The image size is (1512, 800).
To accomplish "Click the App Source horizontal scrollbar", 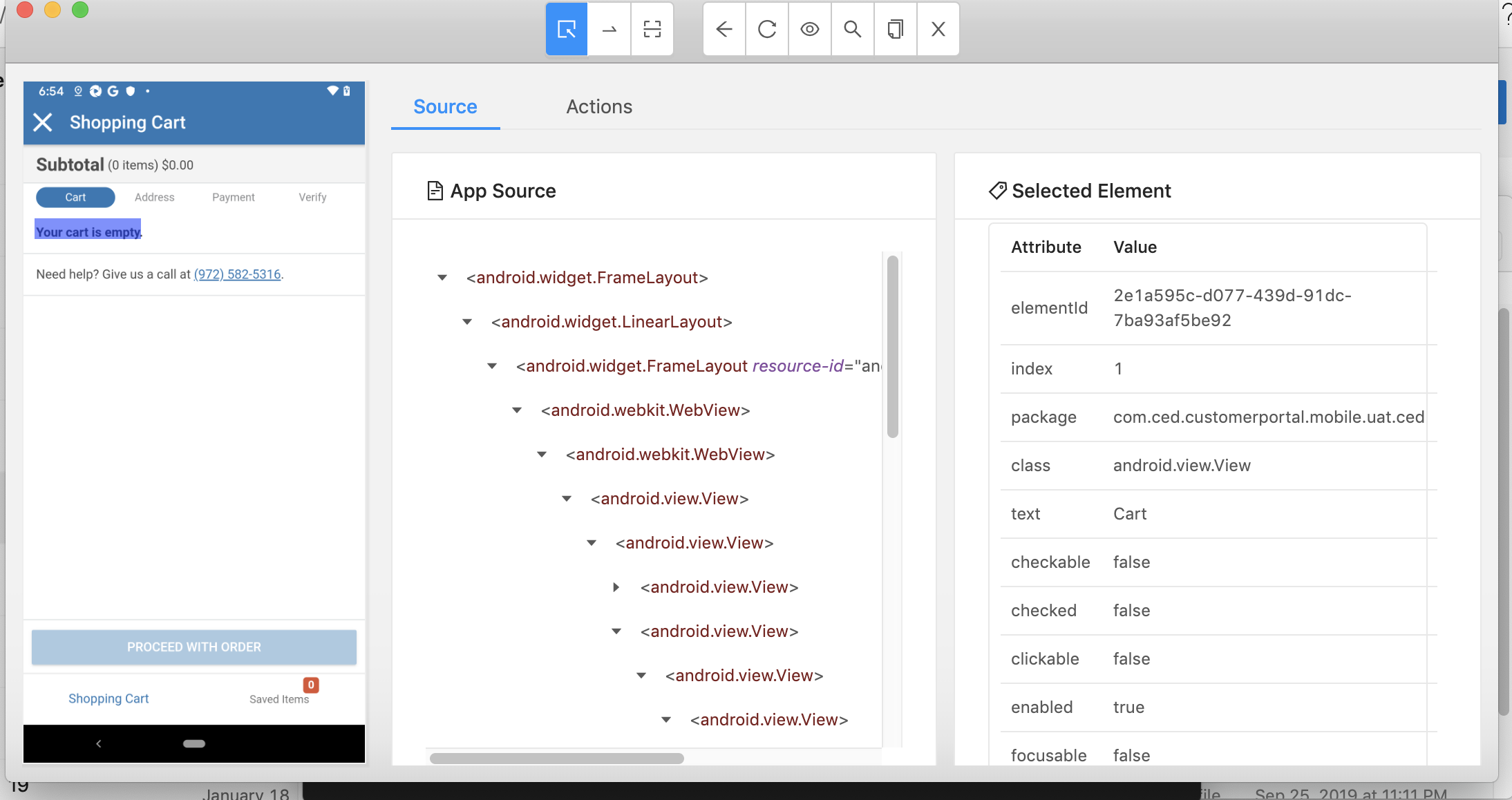I will (x=556, y=758).
